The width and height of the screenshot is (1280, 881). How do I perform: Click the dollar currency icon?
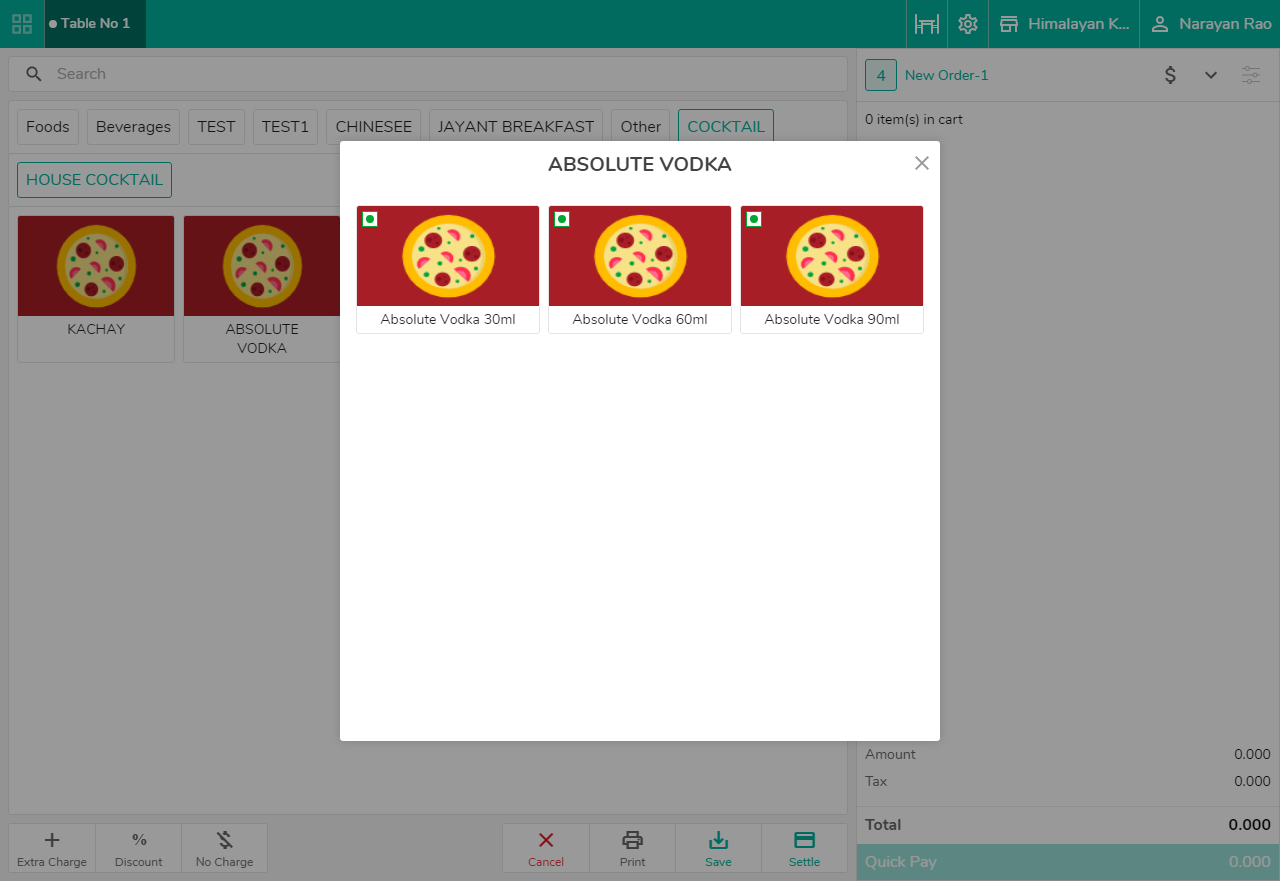(1170, 75)
